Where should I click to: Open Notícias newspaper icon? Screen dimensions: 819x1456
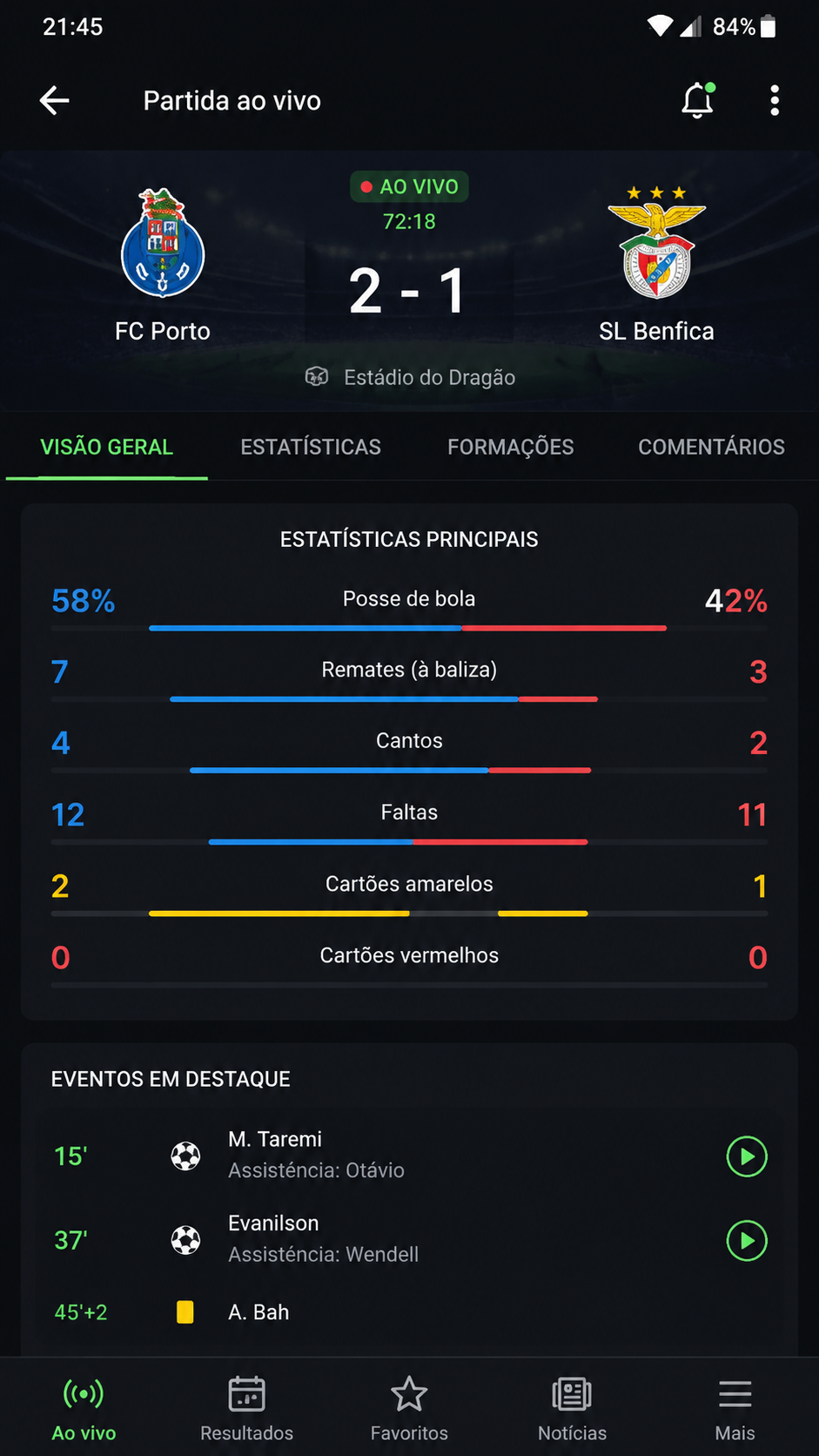pyautogui.click(x=572, y=1394)
